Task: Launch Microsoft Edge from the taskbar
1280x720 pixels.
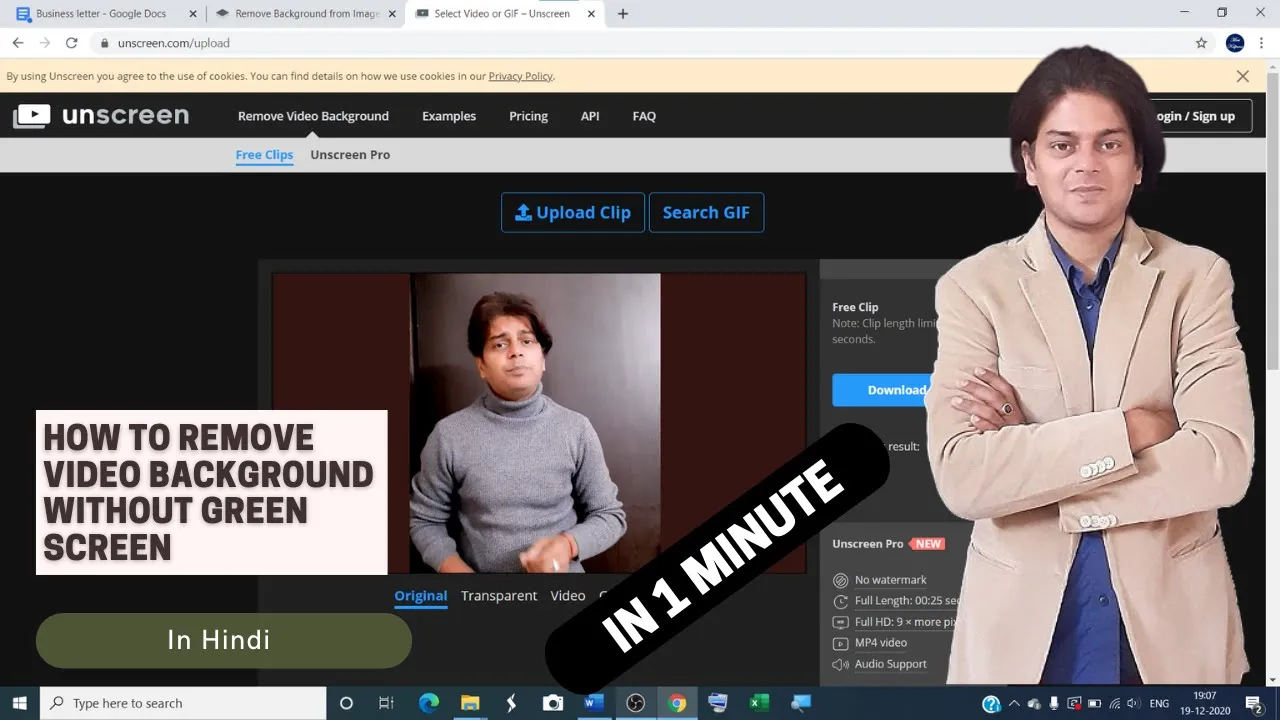Action: [x=428, y=703]
